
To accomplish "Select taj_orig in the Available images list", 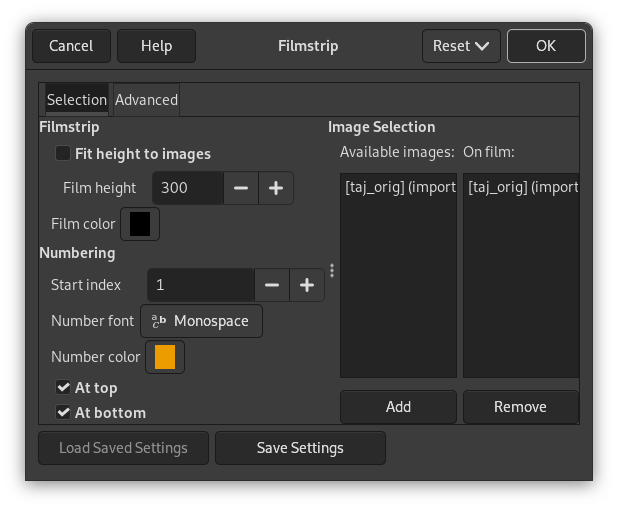I will pyautogui.click(x=398, y=187).
